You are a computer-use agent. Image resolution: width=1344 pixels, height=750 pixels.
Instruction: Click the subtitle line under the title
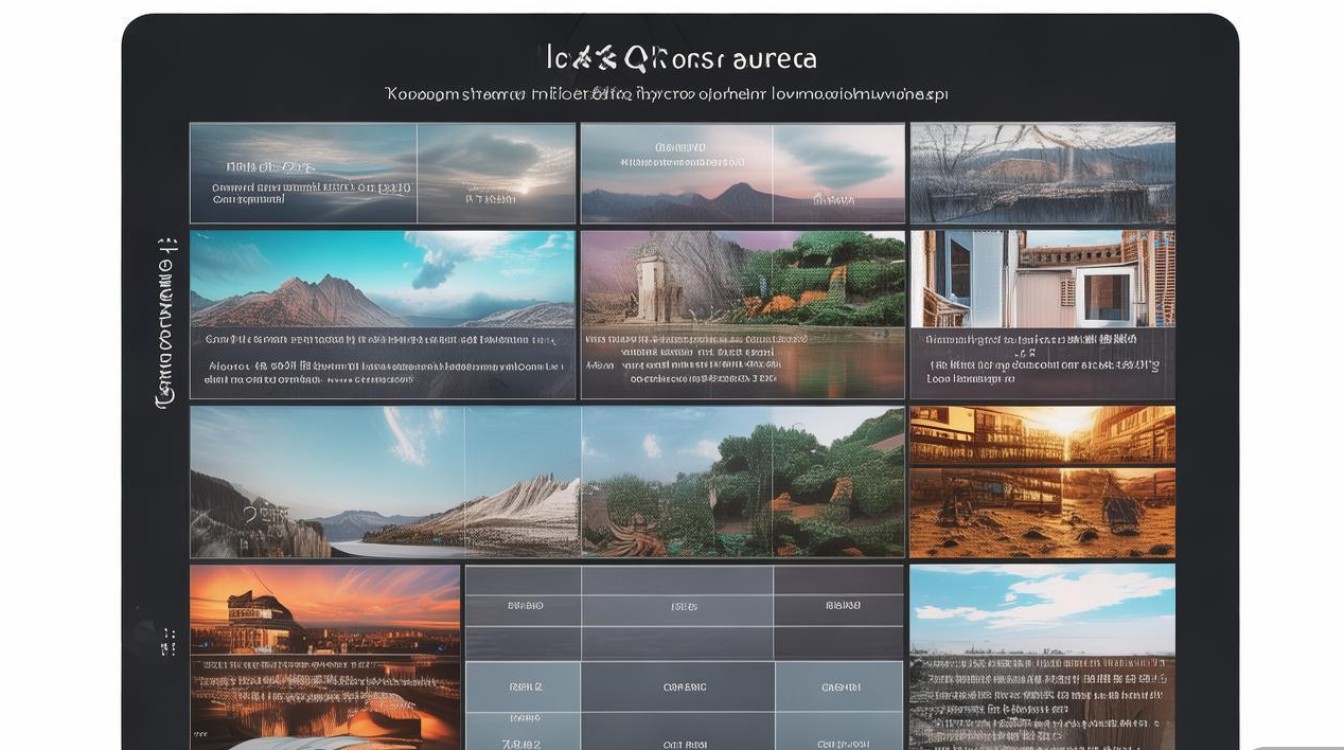click(x=666, y=95)
